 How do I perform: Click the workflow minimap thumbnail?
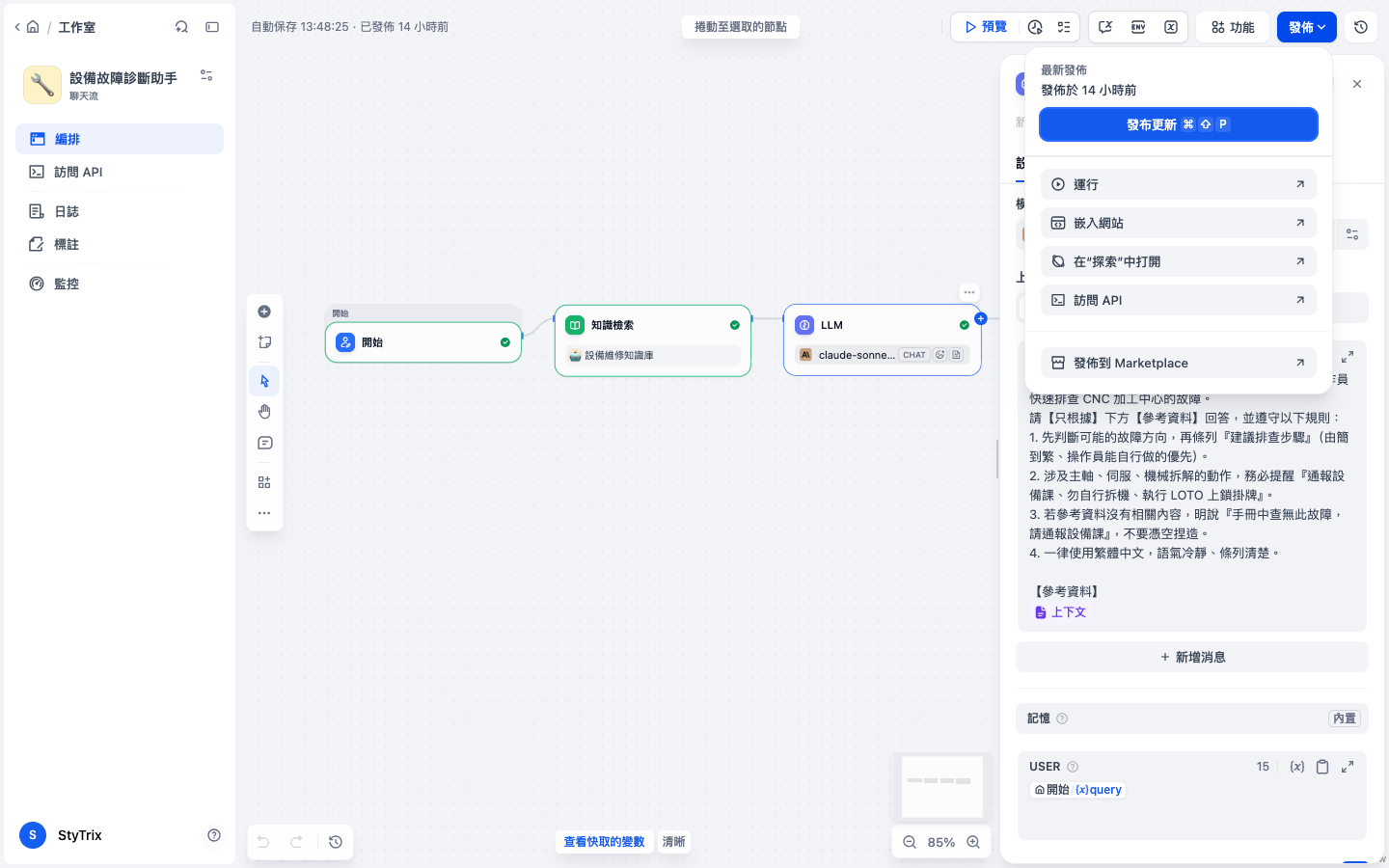point(942,786)
